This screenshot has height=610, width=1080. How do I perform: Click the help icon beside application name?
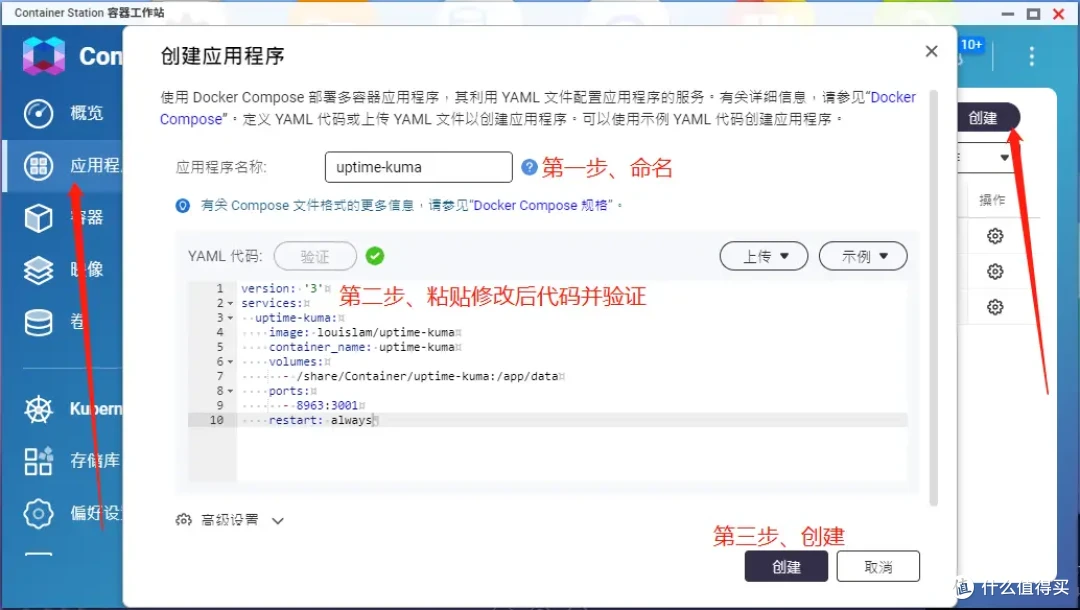click(x=529, y=167)
